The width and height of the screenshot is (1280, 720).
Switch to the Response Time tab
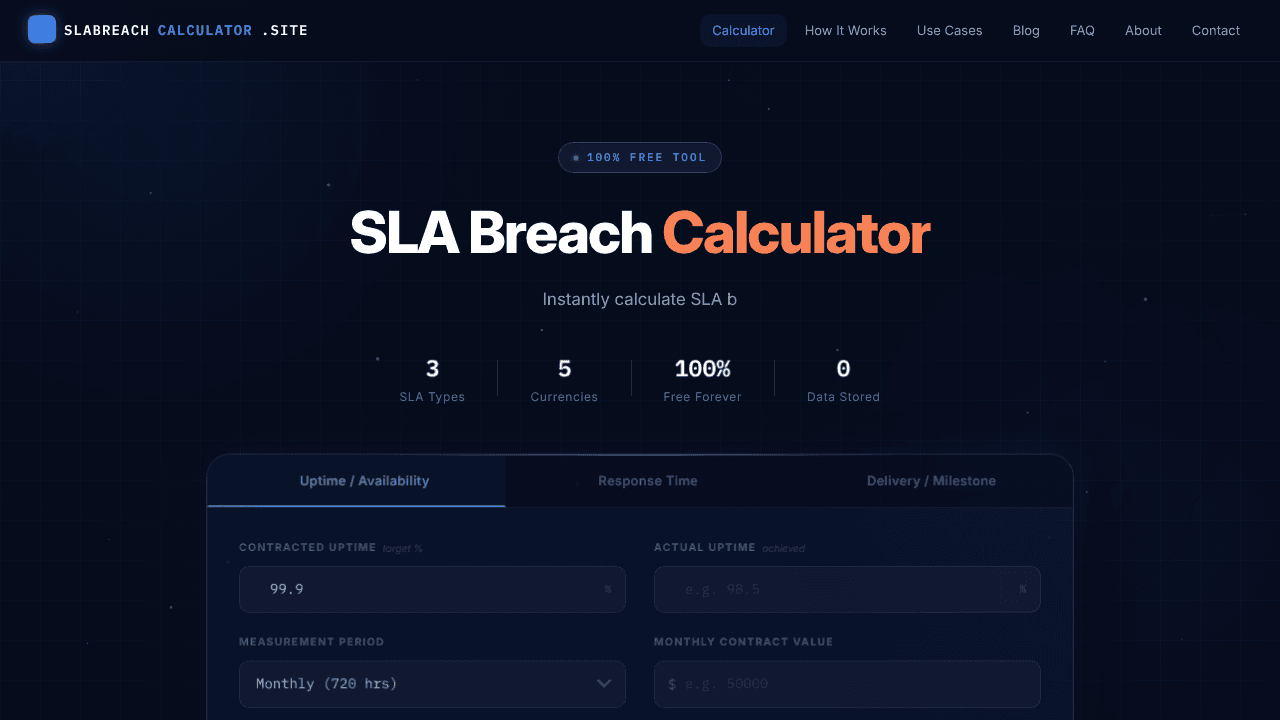[x=648, y=481]
